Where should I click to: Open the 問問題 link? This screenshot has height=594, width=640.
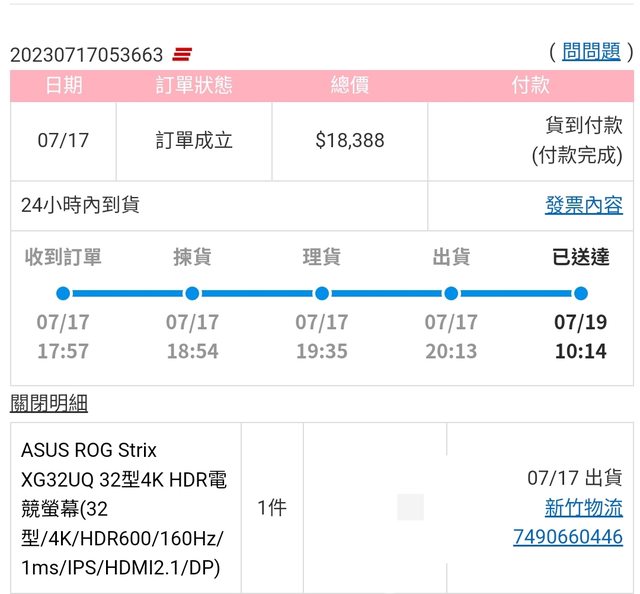(591, 52)
